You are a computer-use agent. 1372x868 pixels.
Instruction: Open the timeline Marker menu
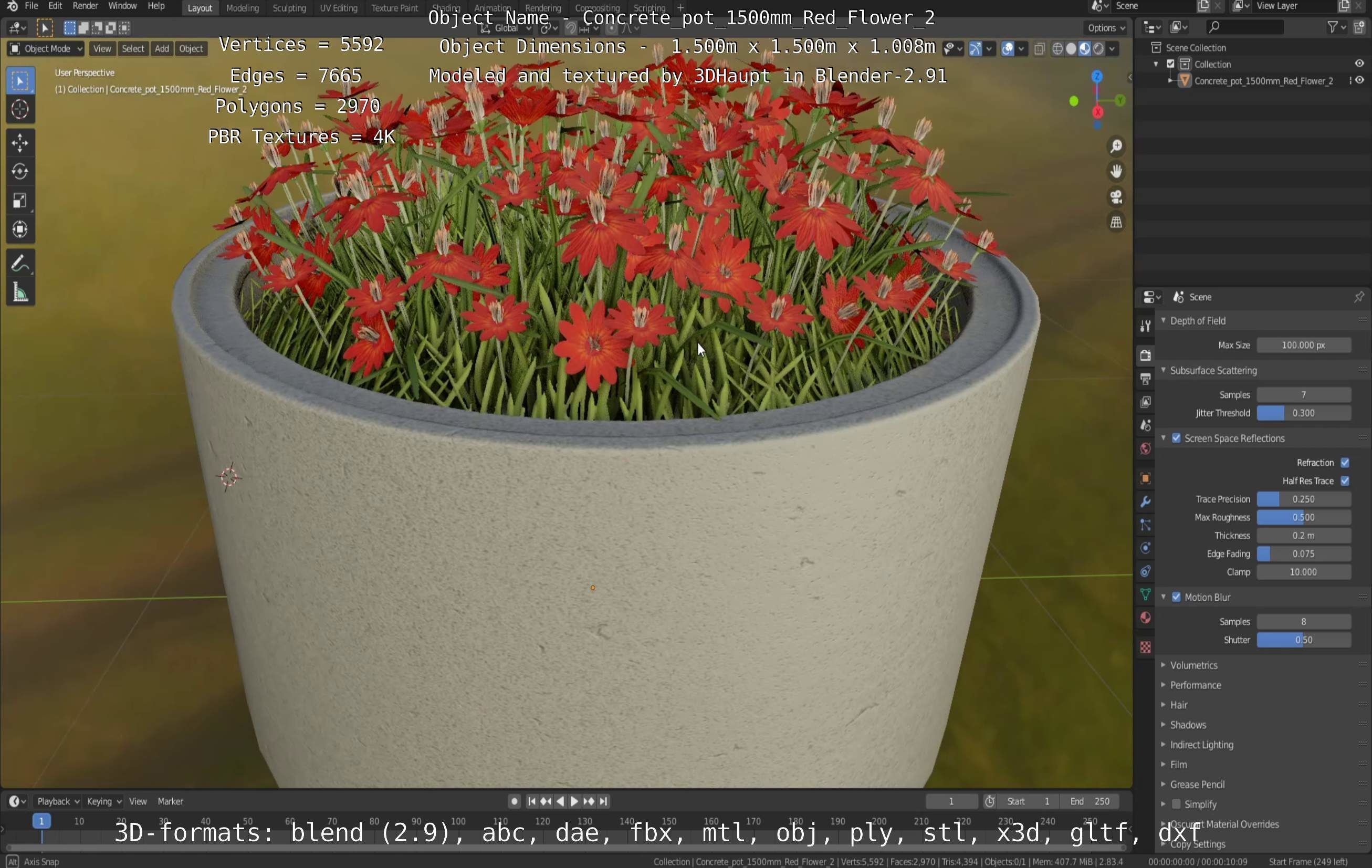tap(170, 801)
